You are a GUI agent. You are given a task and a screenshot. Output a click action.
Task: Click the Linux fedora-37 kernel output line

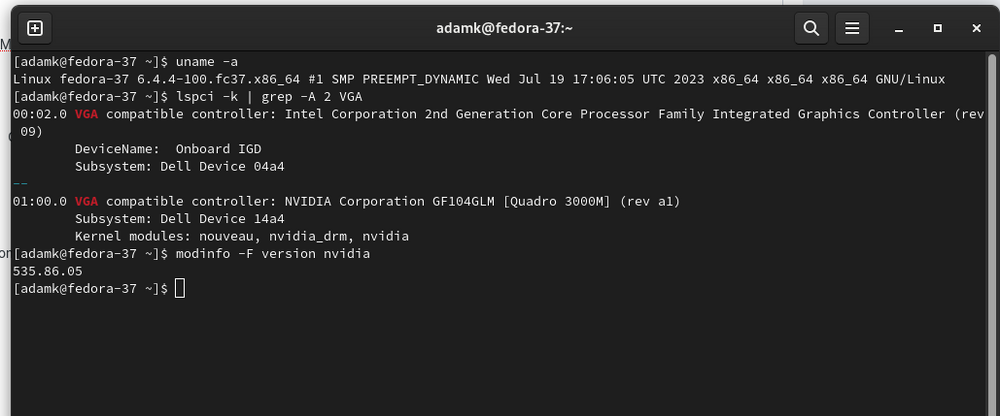pyautogui.click(x=480, y=79)
